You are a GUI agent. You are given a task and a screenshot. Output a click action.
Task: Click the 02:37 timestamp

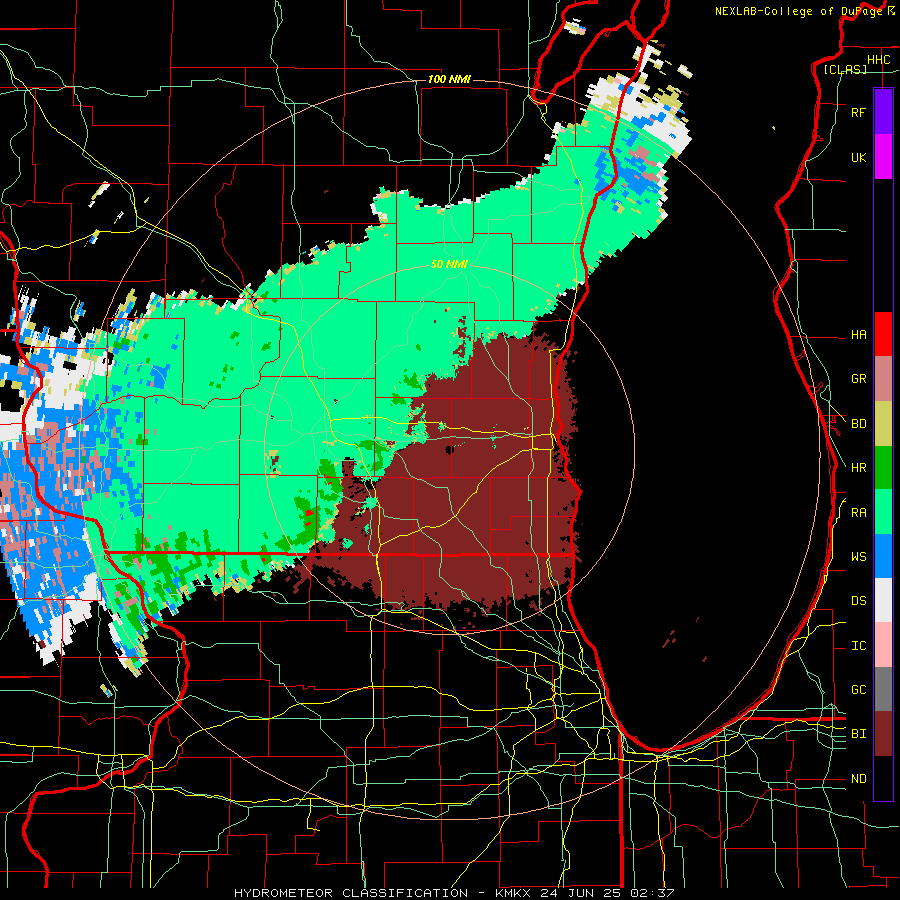pyautogui.click(x=651, y=893)
